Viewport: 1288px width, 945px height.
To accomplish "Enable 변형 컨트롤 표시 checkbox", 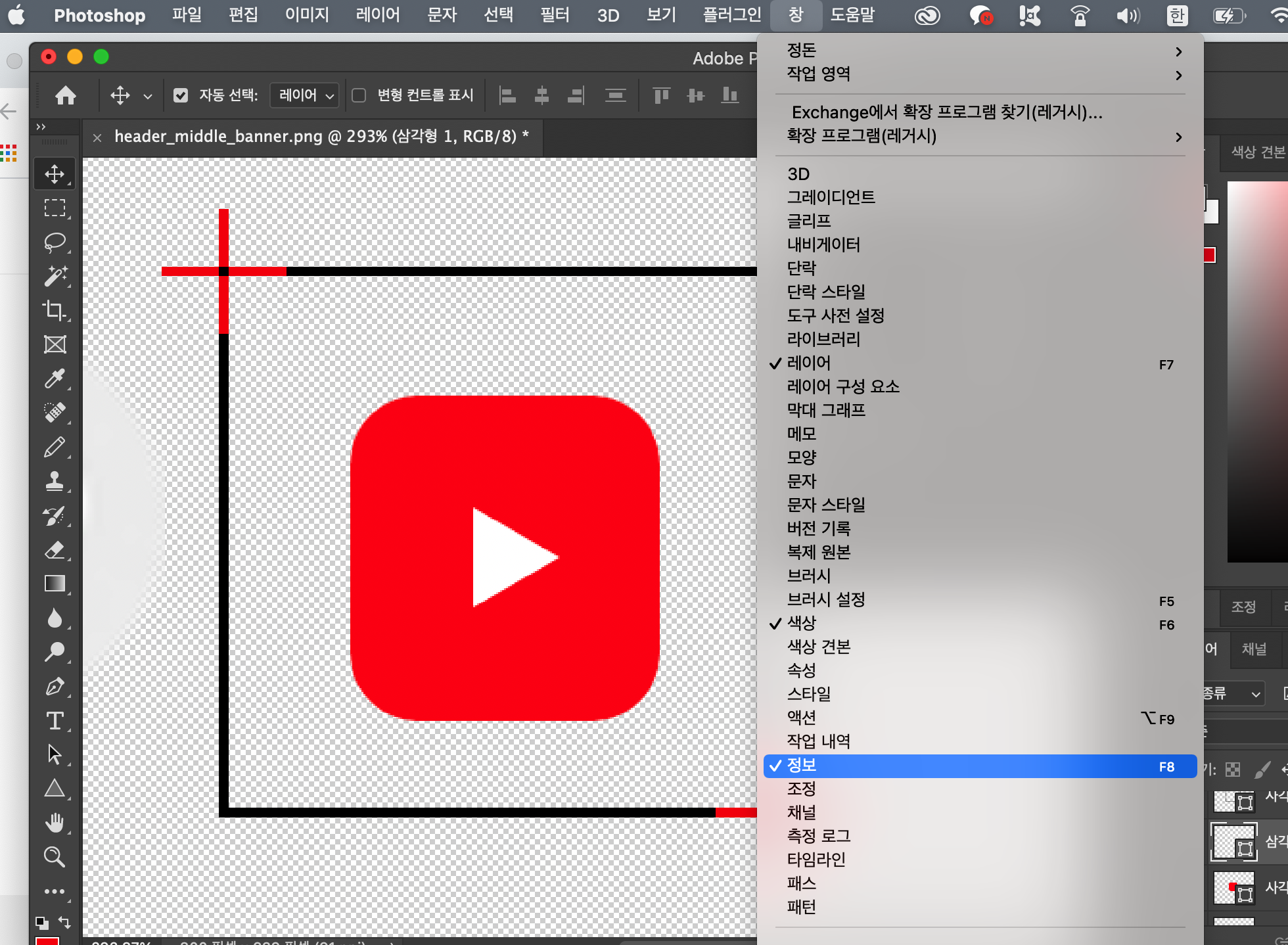I will click(359, 96).
